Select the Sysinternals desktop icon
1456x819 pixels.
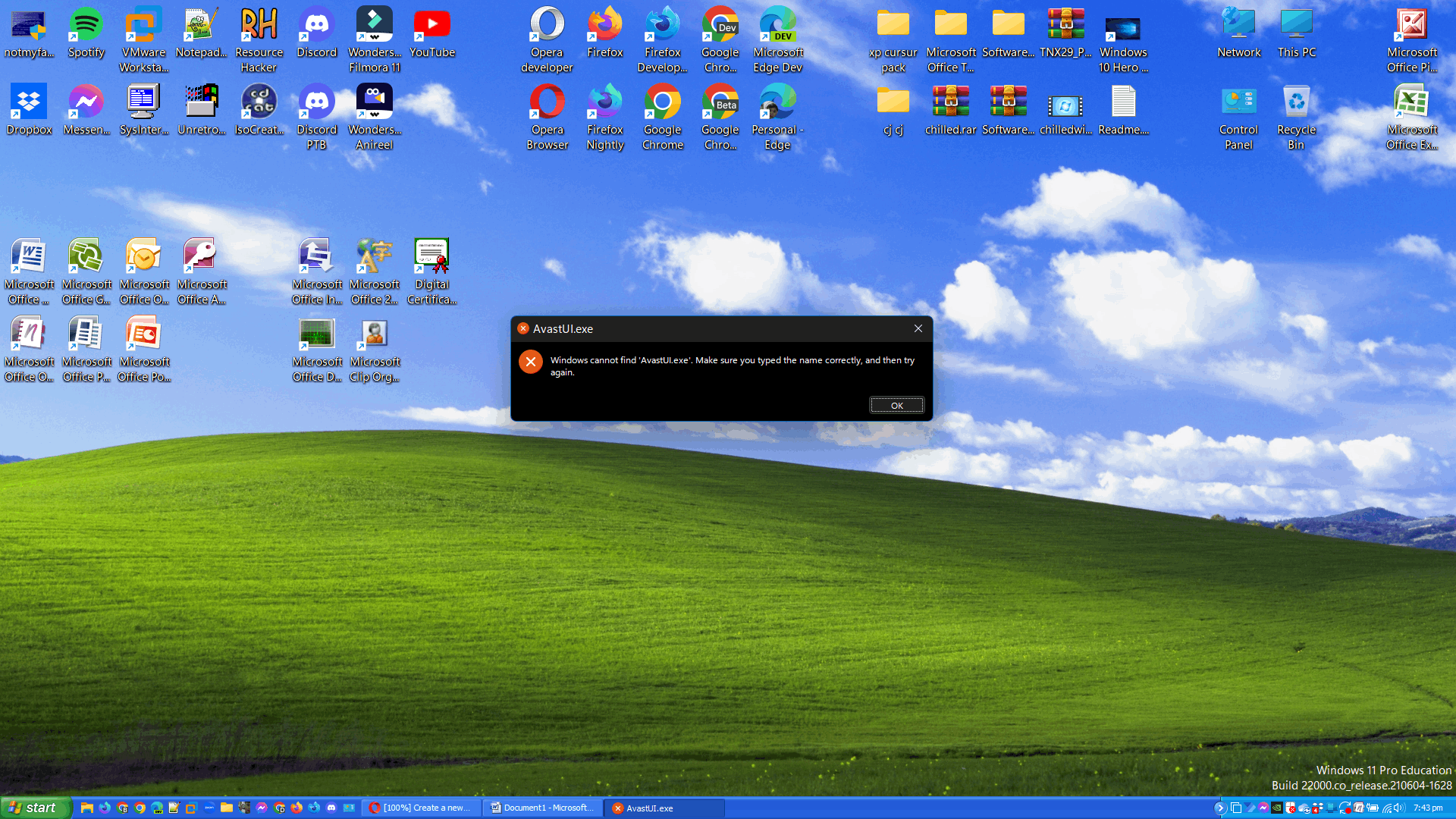pos(144,110)
